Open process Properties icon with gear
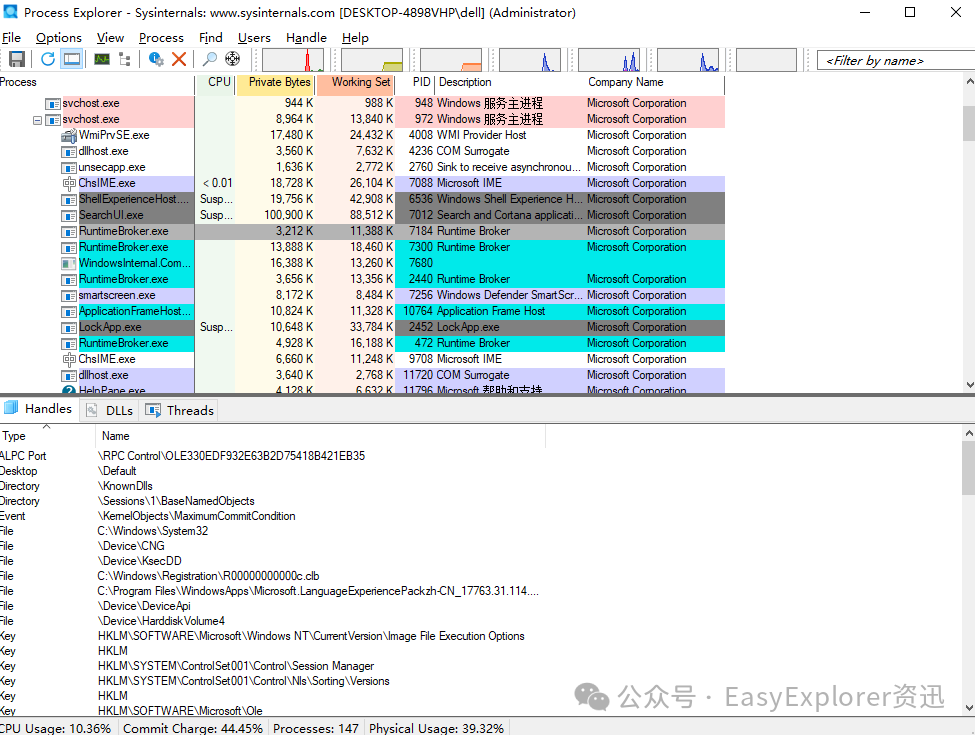The width and height of the screenshot is (975, 735). pyautogui.click(x=156, y=59)
